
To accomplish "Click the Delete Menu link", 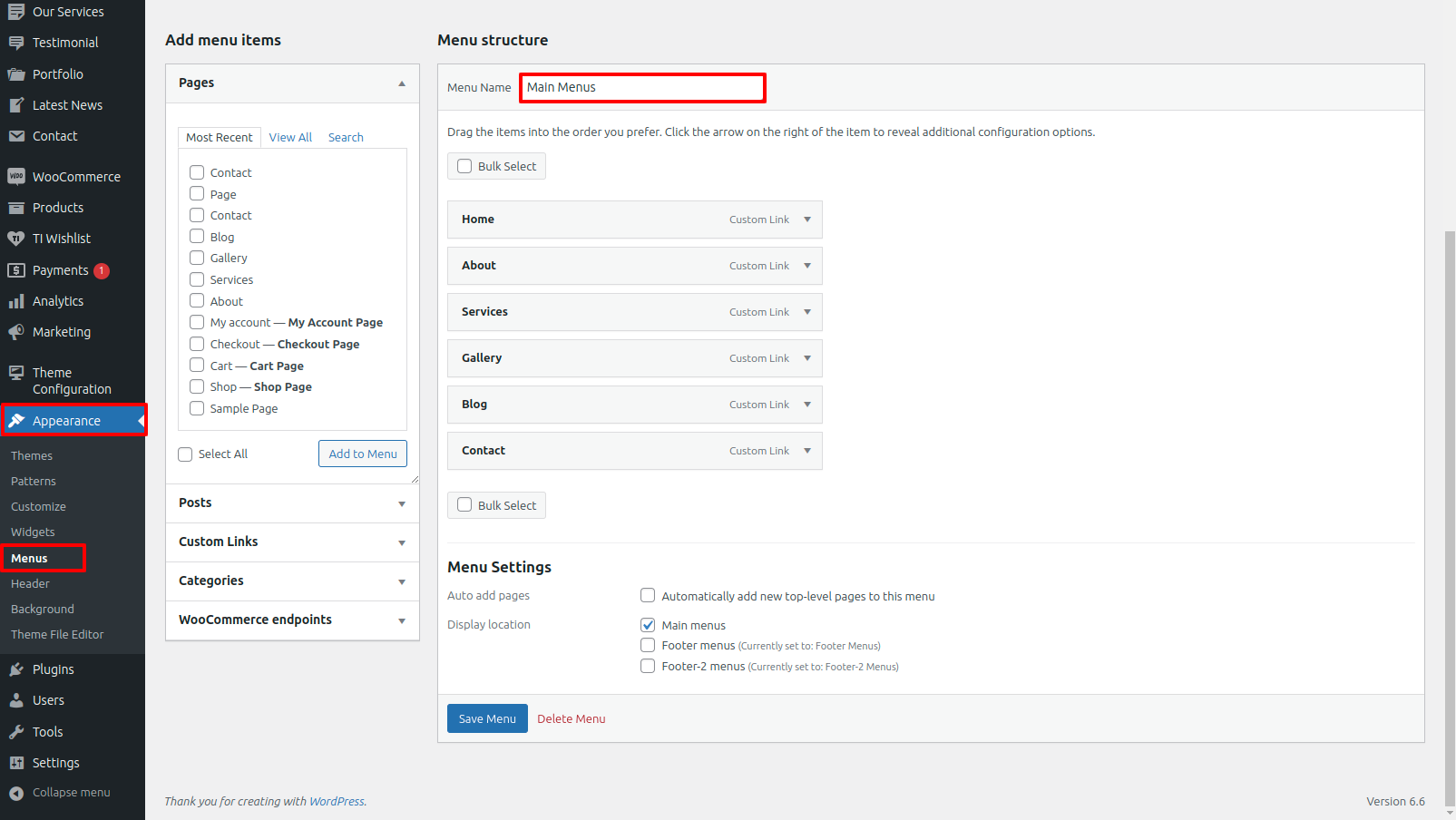I will coord(572,718).
